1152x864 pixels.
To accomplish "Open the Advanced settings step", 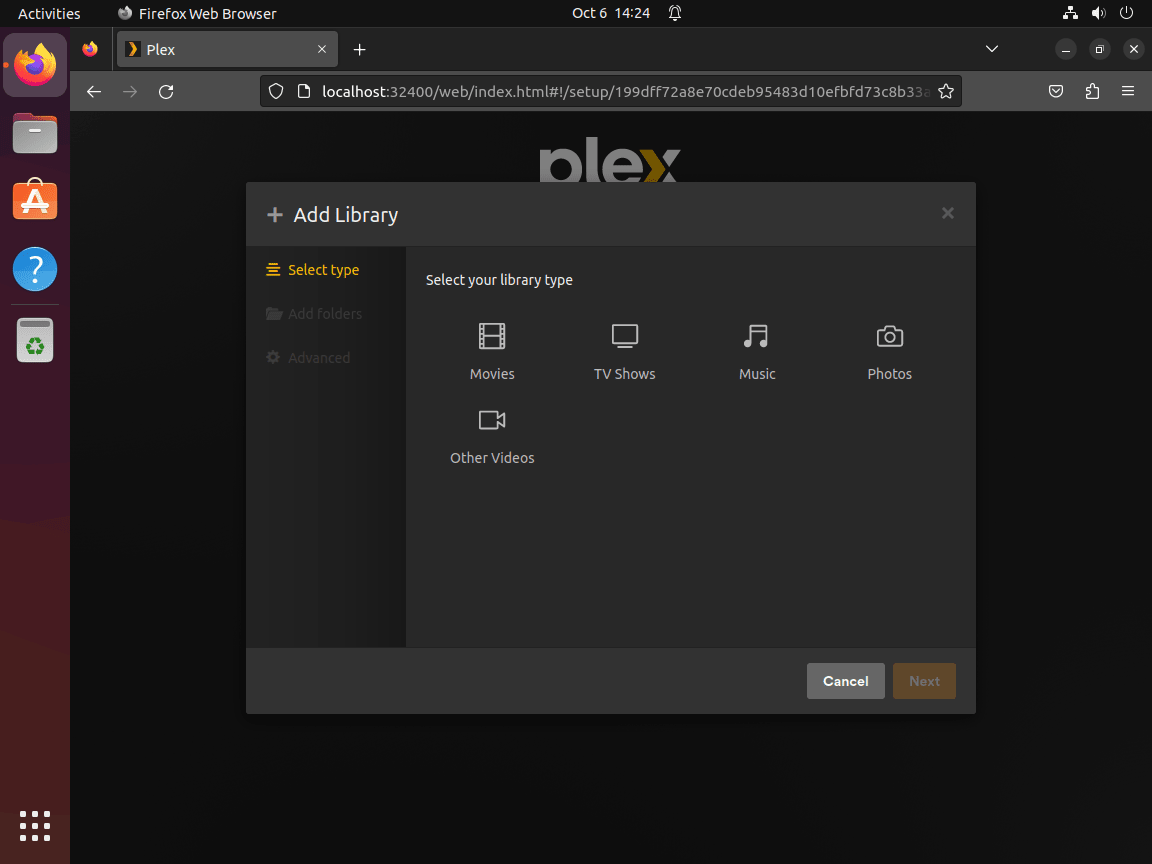I will tap(308, 357).
